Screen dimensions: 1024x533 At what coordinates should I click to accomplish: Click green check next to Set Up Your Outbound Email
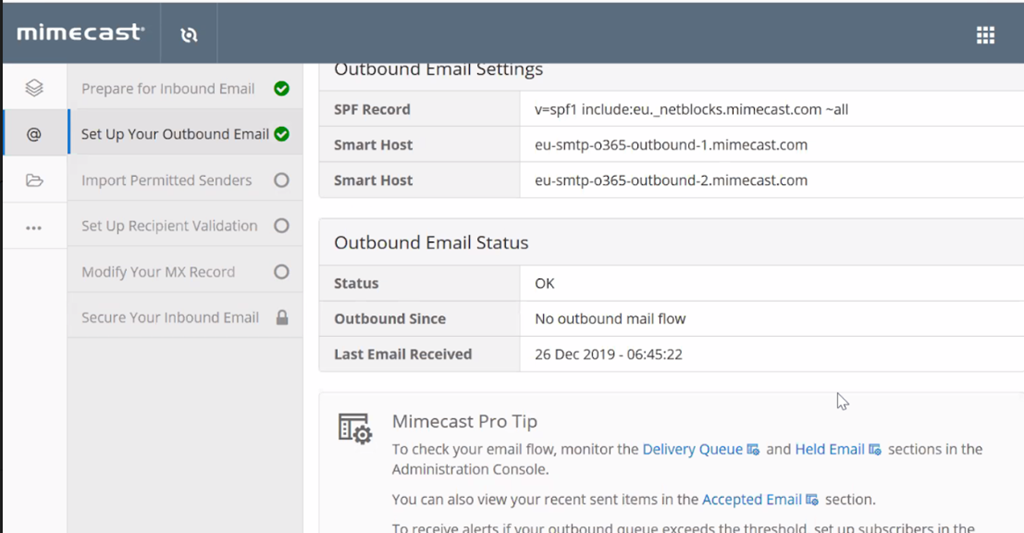pos(281,134)
